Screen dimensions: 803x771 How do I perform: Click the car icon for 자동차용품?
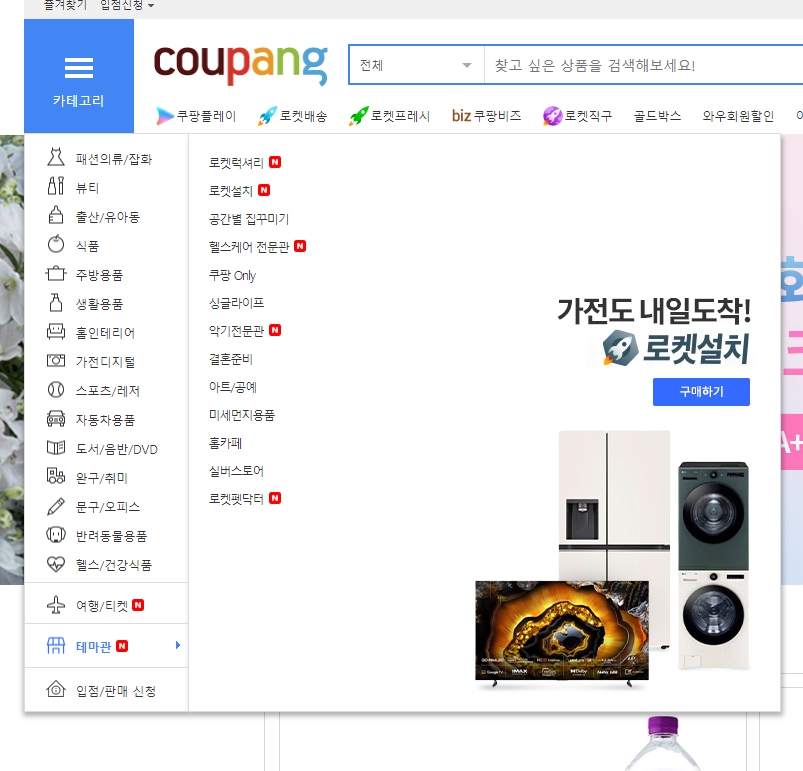pos(56,419)
